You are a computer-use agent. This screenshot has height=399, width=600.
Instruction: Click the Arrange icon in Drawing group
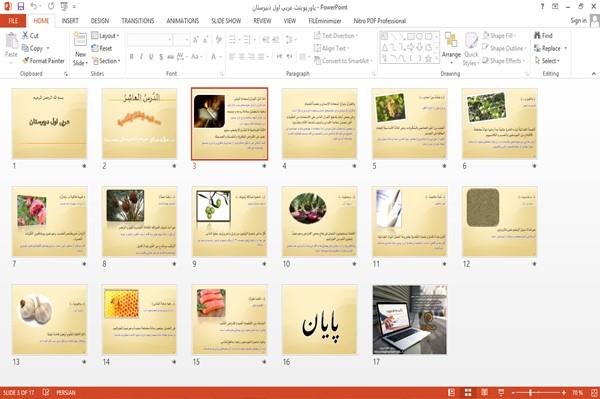(x=451, y=41)
